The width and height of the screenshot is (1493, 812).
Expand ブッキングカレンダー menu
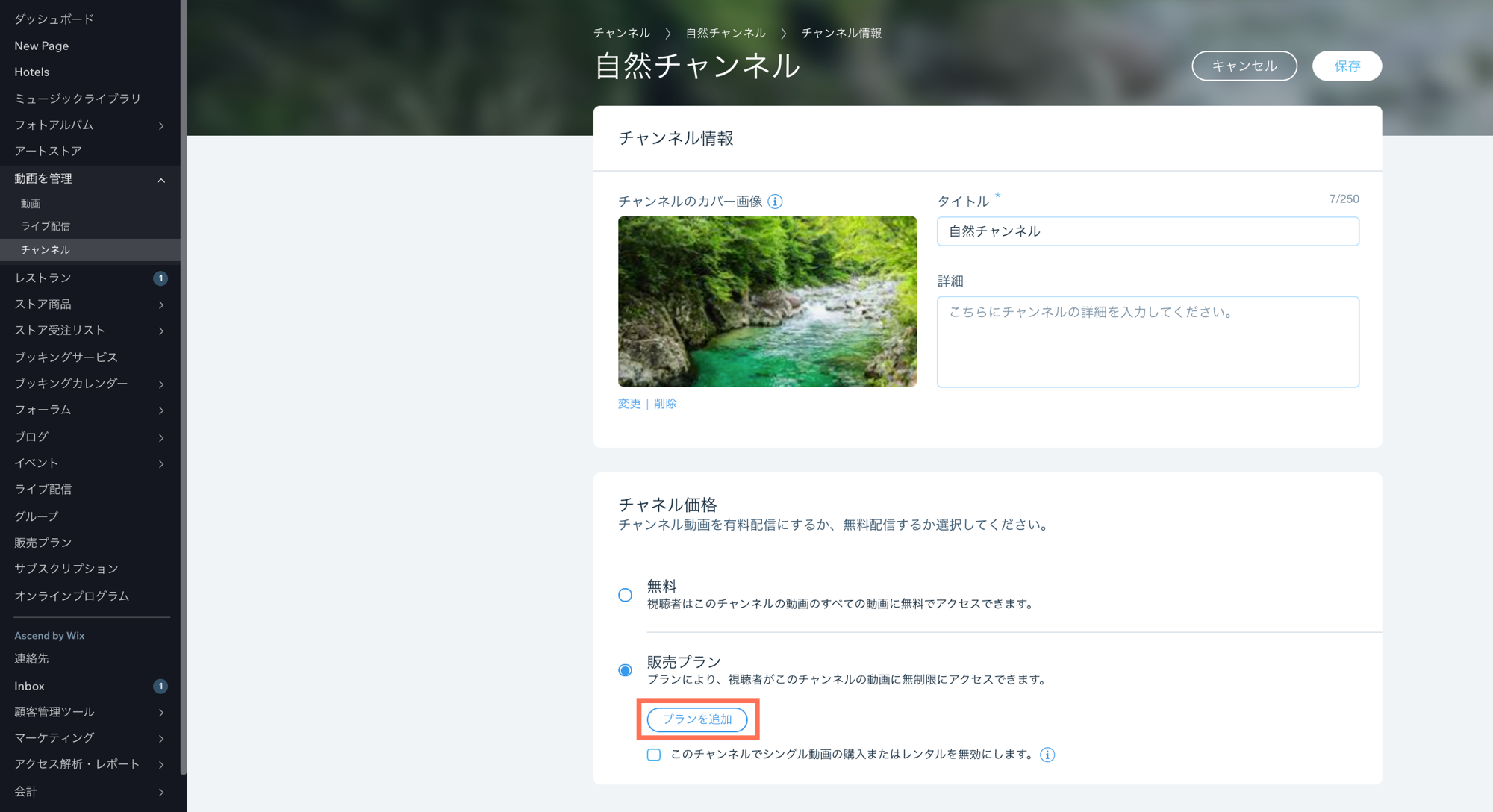click(161, 384)
